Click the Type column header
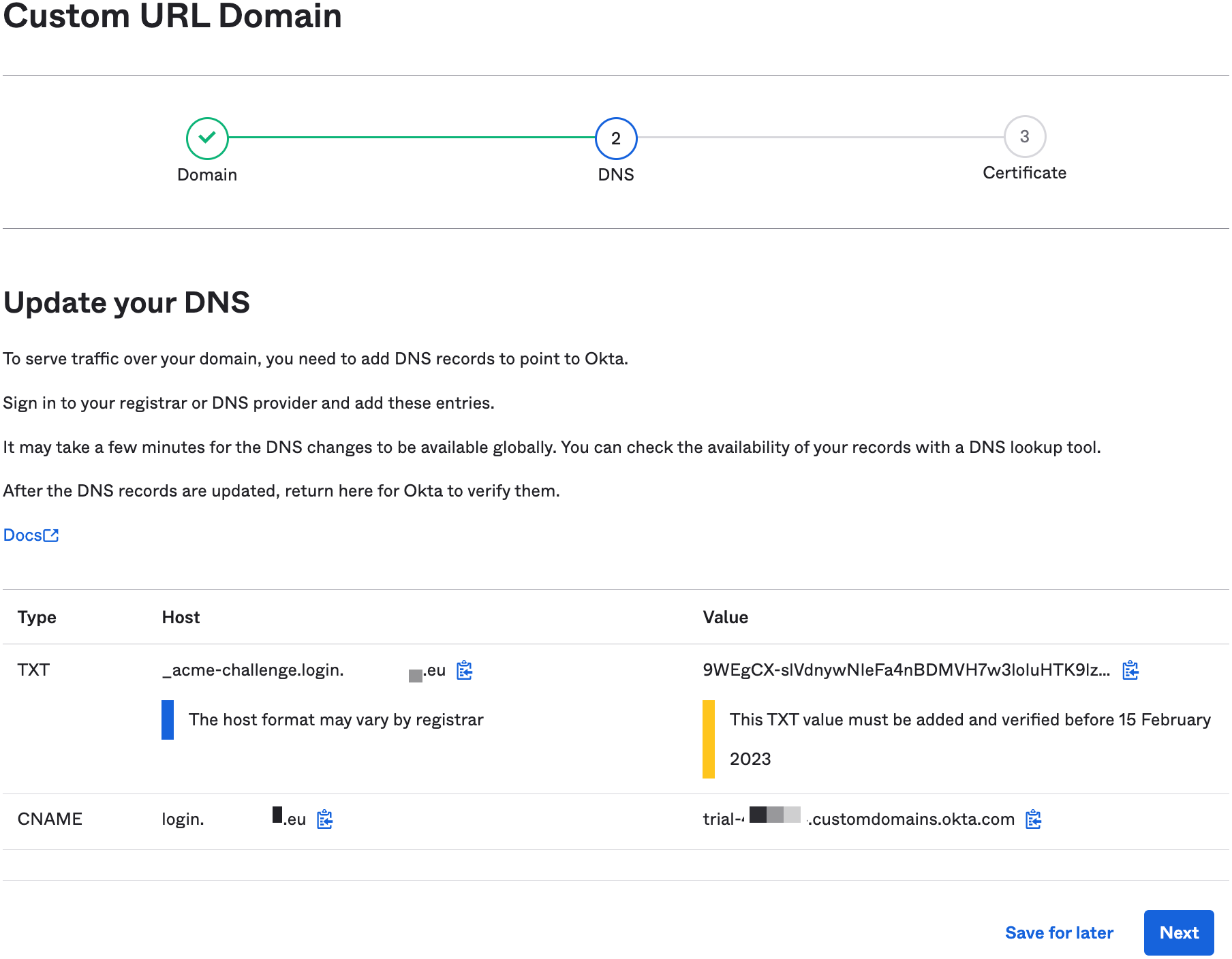This screenshot has height=959, width=1232. 37,617
